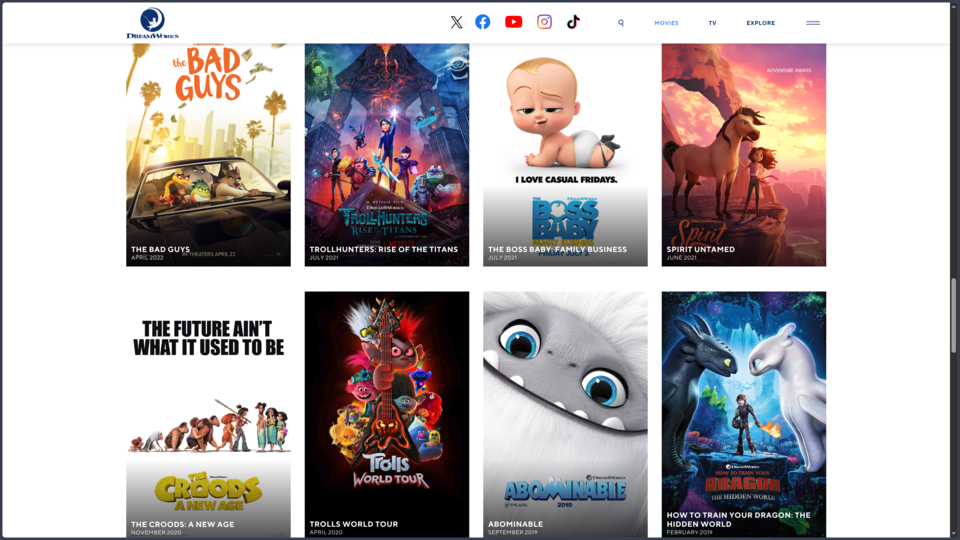Click "HOW TO TRAIN YOUR DRAGON" caption text
The height and width of the screenshot is (540, 960).
pyautogui.click(x=738, y=519)
